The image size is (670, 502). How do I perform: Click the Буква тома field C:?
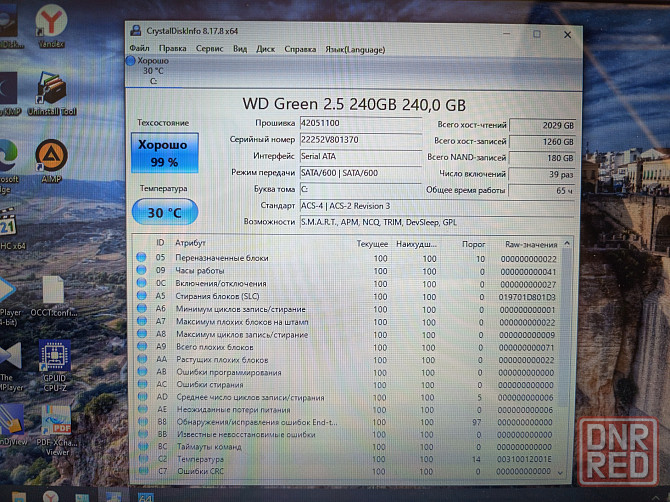(x=361, y=189)
